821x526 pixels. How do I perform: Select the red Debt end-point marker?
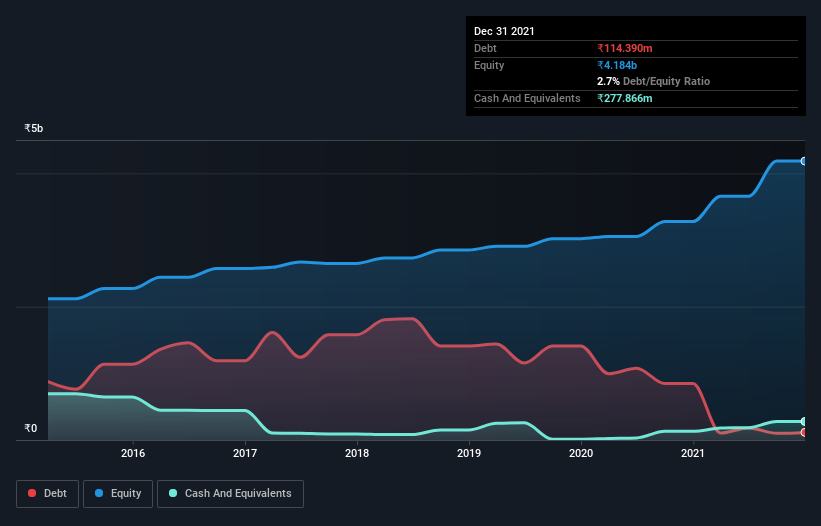[x=804, y=432]
